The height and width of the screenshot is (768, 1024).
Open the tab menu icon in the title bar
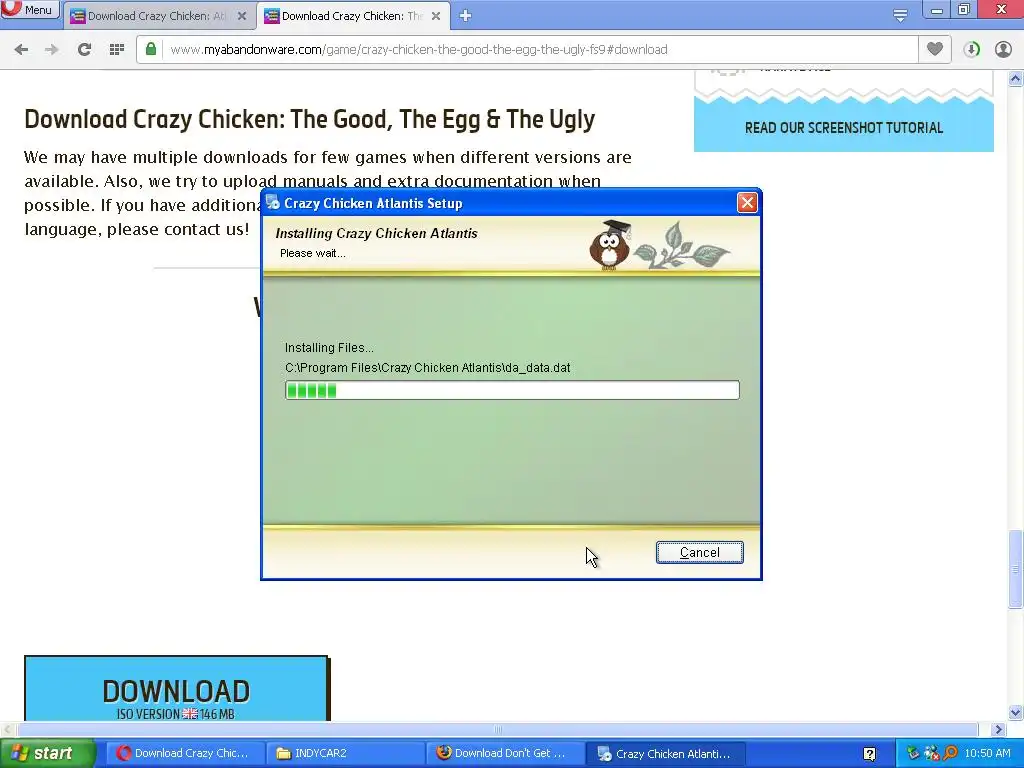click(x=900, y=15)
